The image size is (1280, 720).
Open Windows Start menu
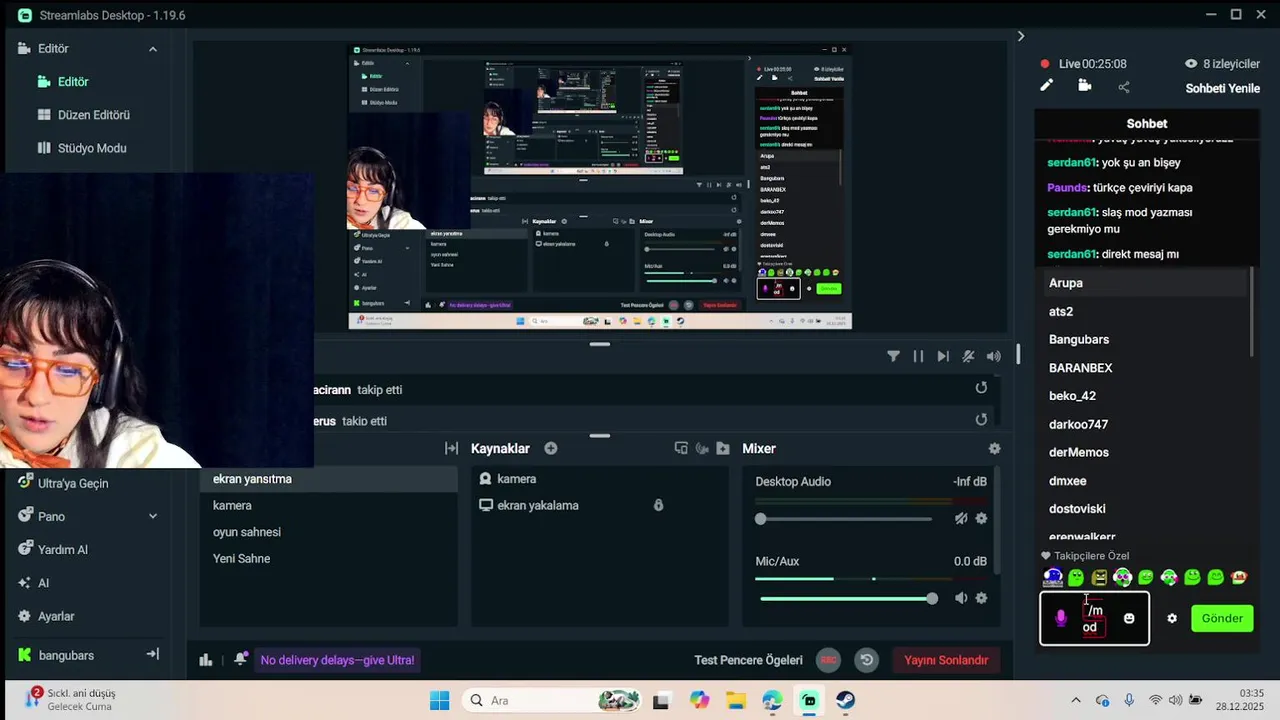439,700
